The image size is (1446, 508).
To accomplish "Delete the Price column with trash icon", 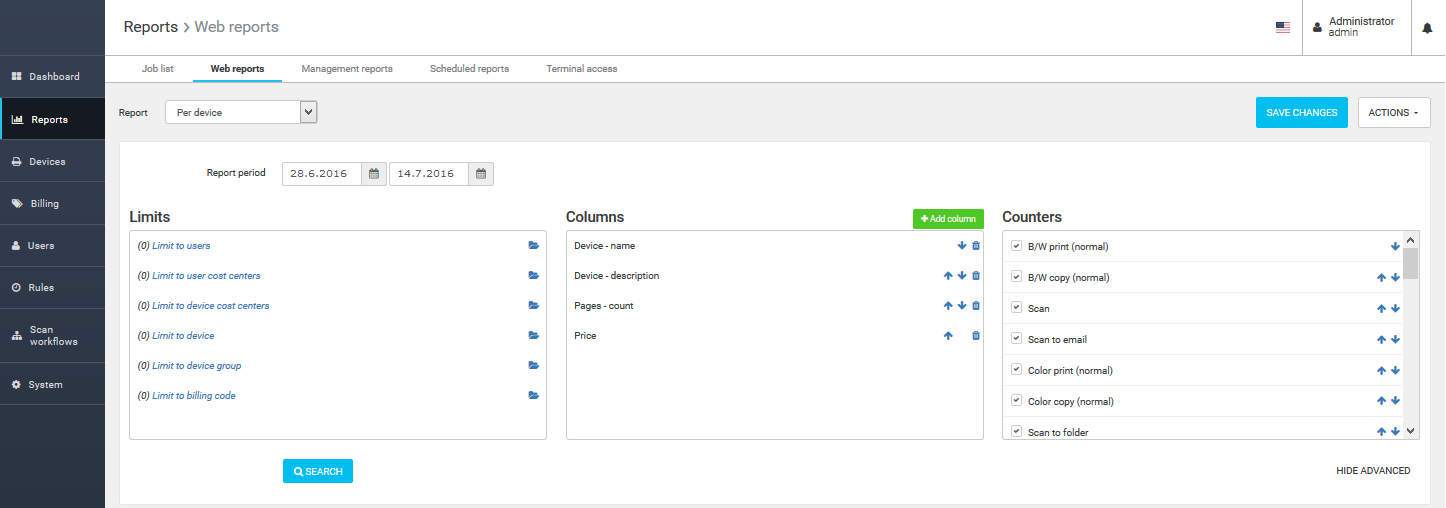I will point(976,336).
